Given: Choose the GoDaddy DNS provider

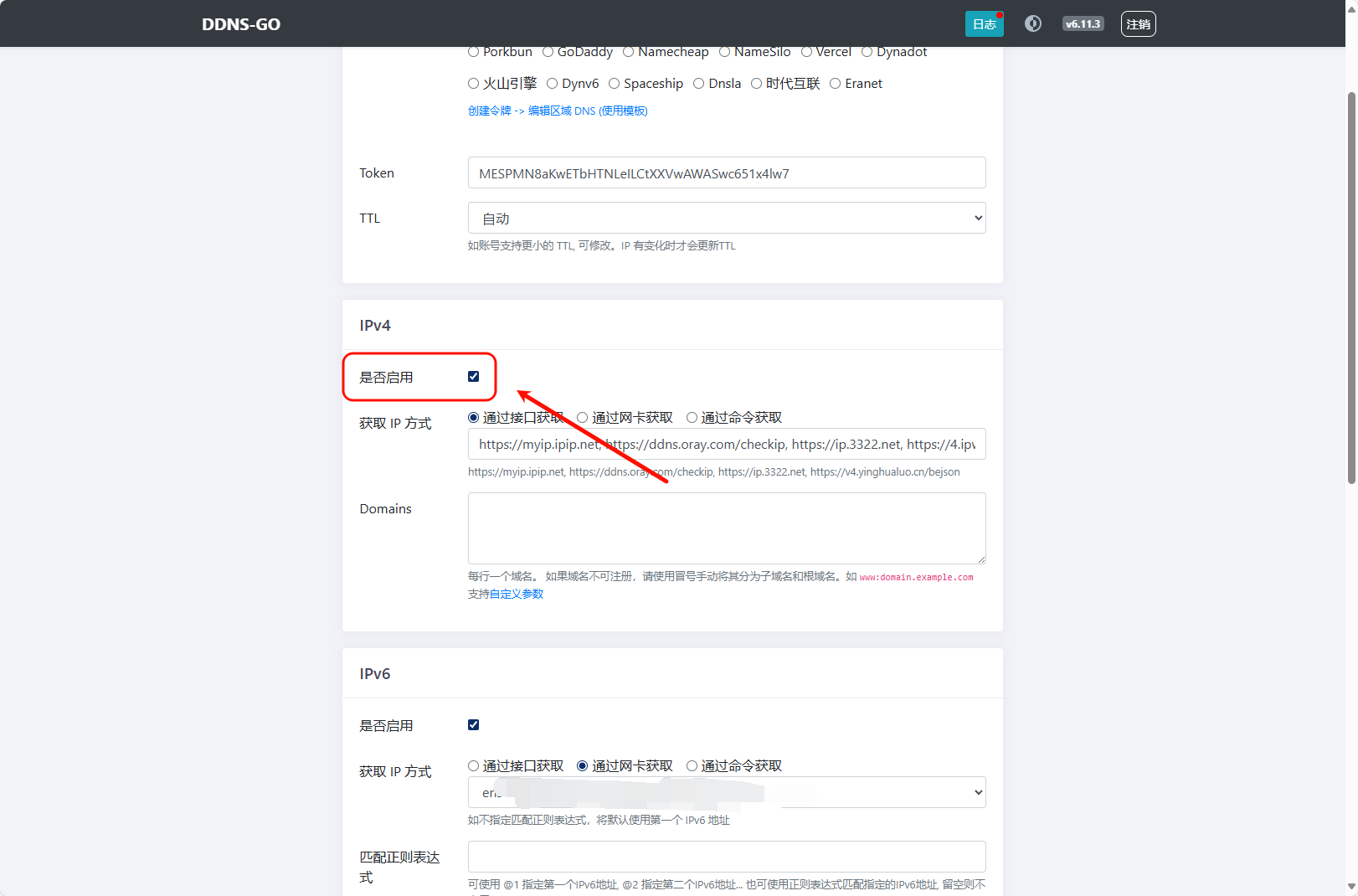Looking at the screenshot, I should 548,52.
